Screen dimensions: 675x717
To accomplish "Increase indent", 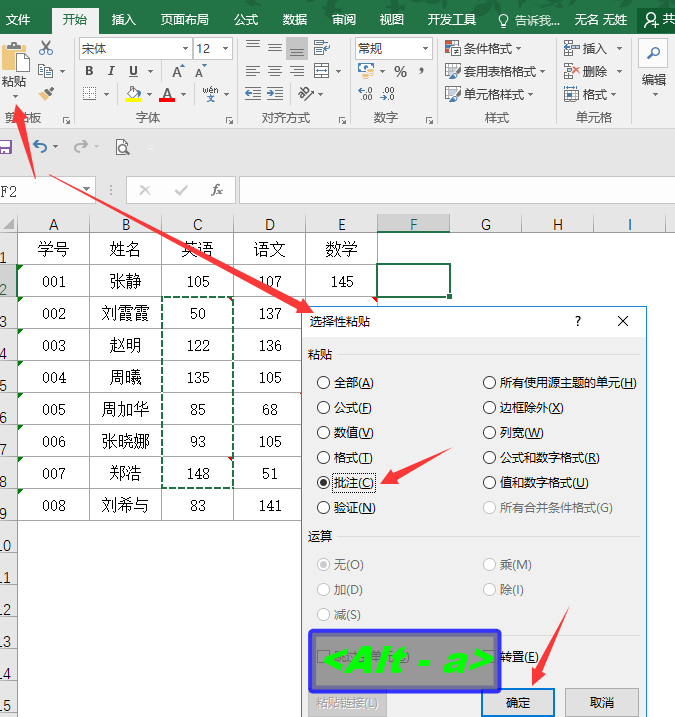I will click(275, 94).
